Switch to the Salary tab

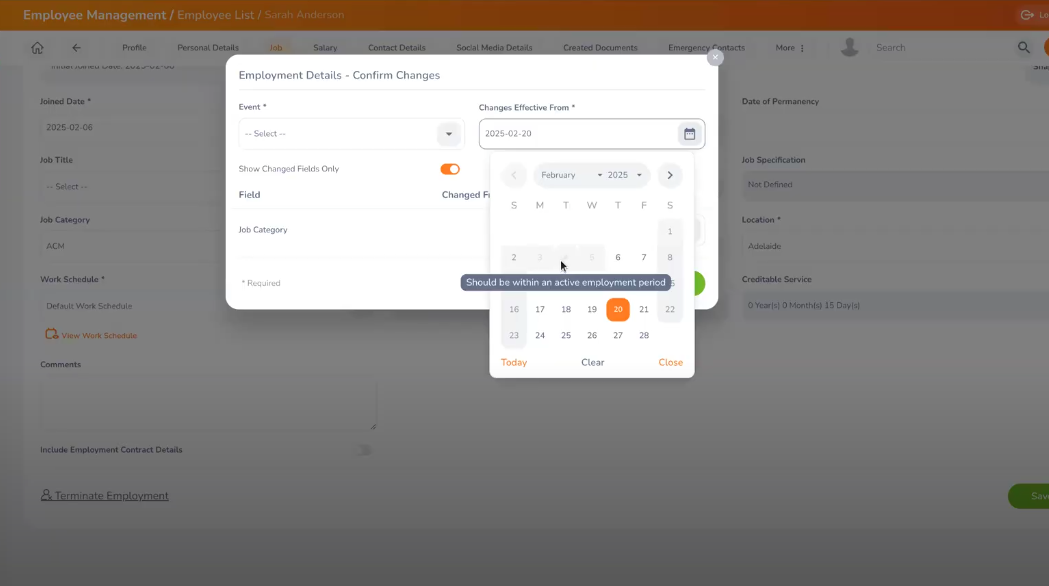325,48
